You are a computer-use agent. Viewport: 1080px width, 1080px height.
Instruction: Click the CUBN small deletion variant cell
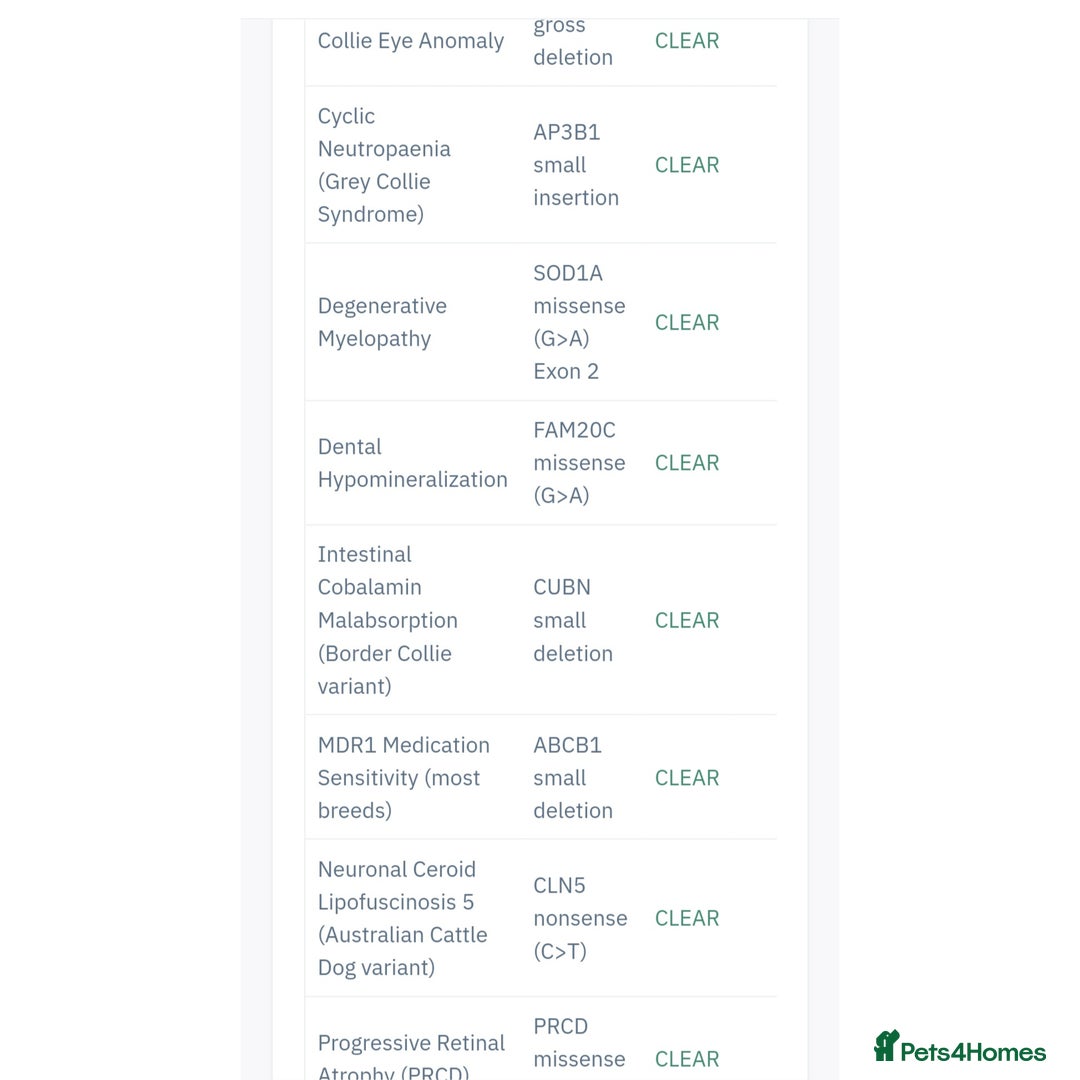(573, 620)
